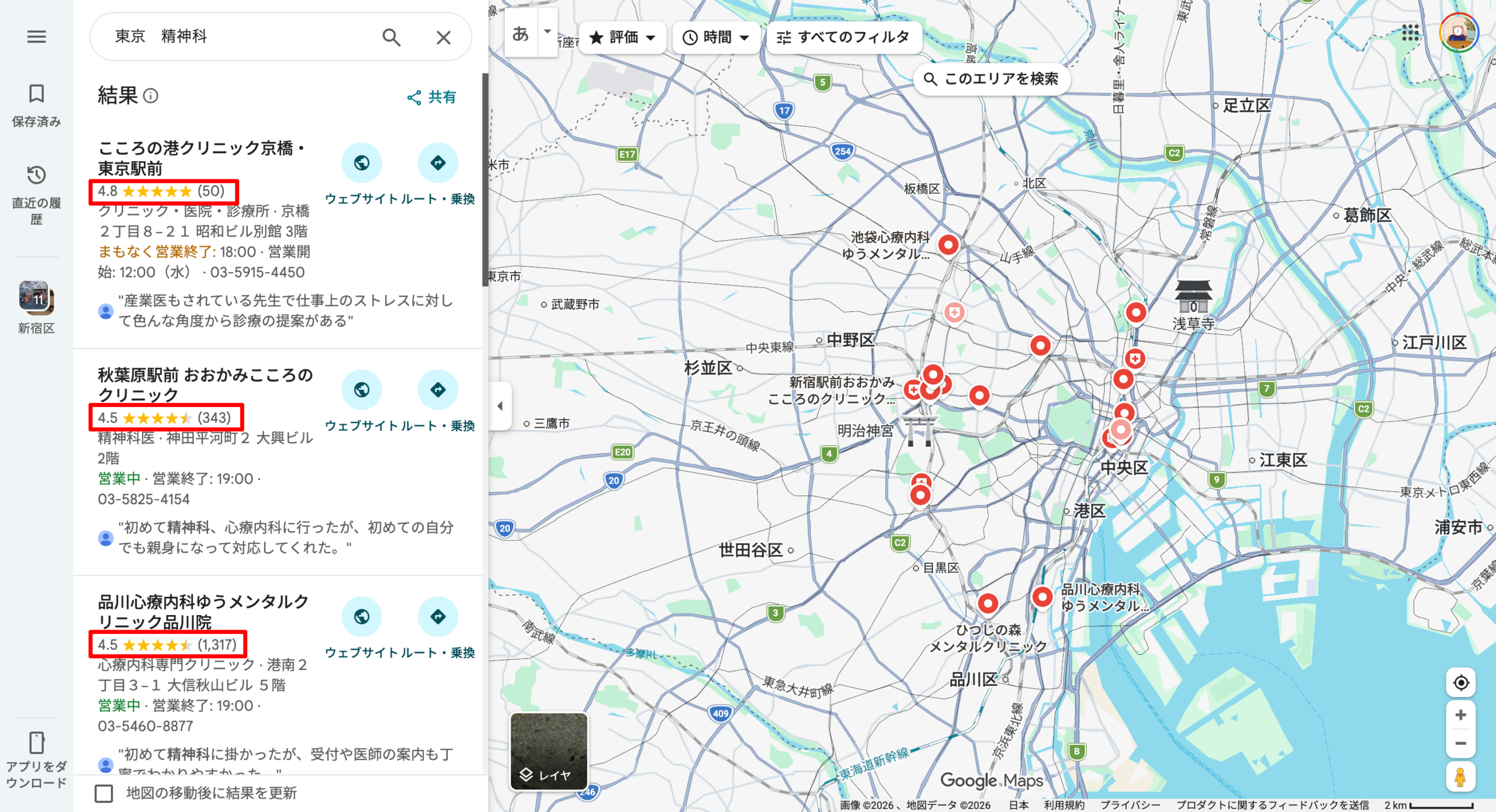Screen dimensions: 1496x812
Task: Open the 時間 hours filter dropdown
Action: tap(715, 37)
